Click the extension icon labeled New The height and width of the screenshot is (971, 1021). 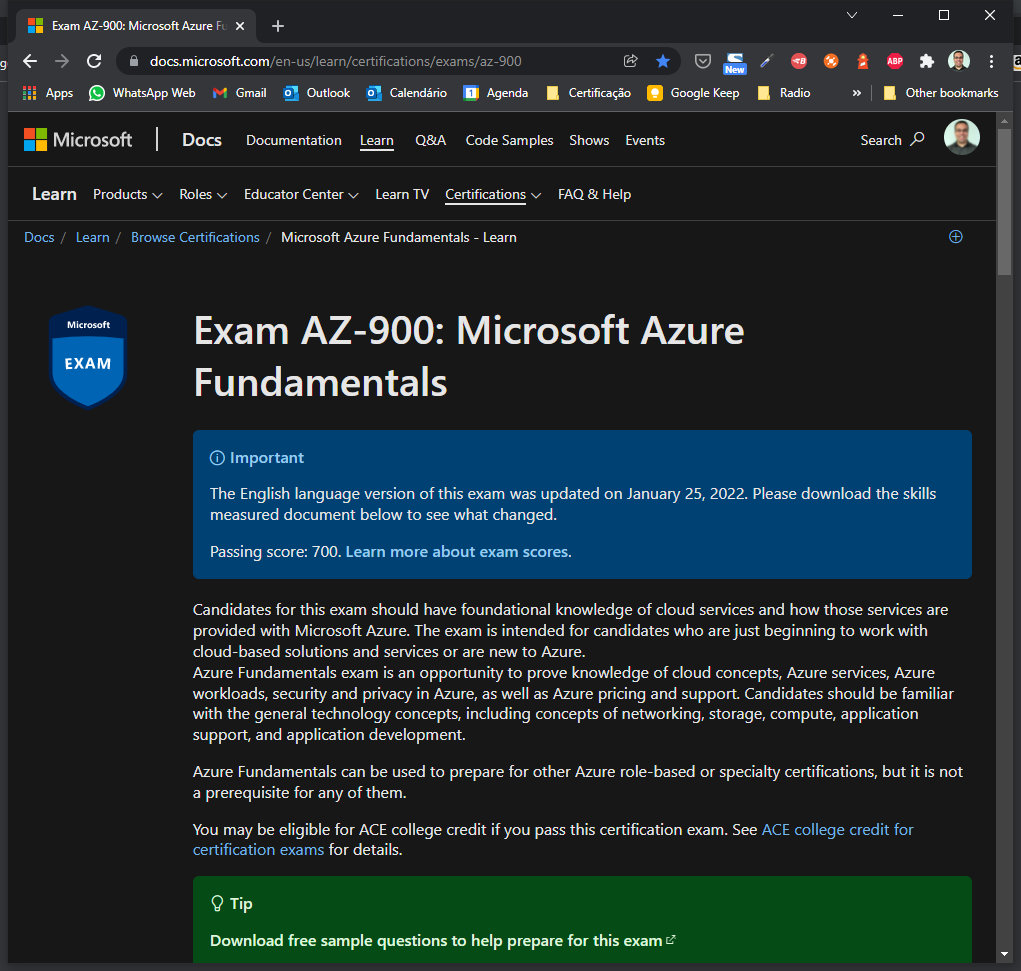(734, 63)
